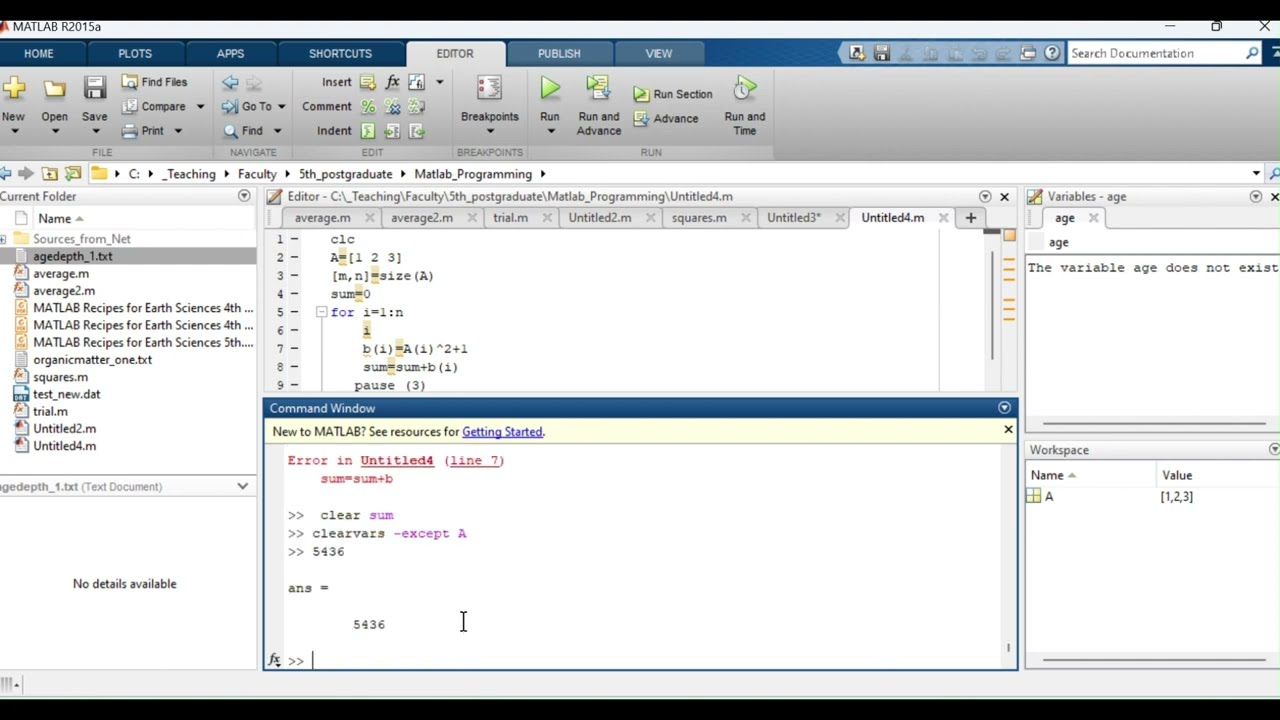Click the fx insert function icon
This screenshot has width=1280, height=720.
coord(392,82)
